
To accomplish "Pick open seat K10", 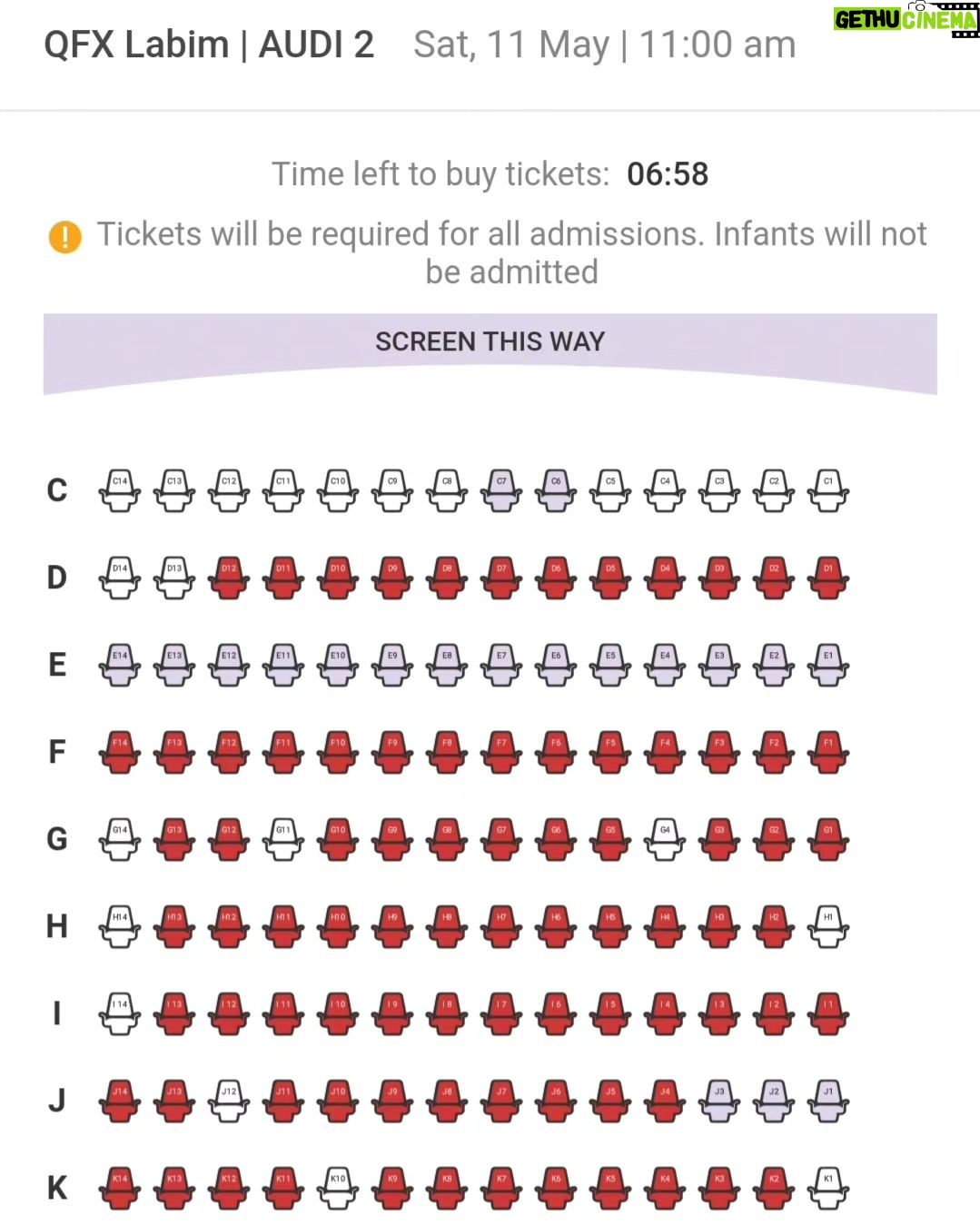I will pos(338,1188).
